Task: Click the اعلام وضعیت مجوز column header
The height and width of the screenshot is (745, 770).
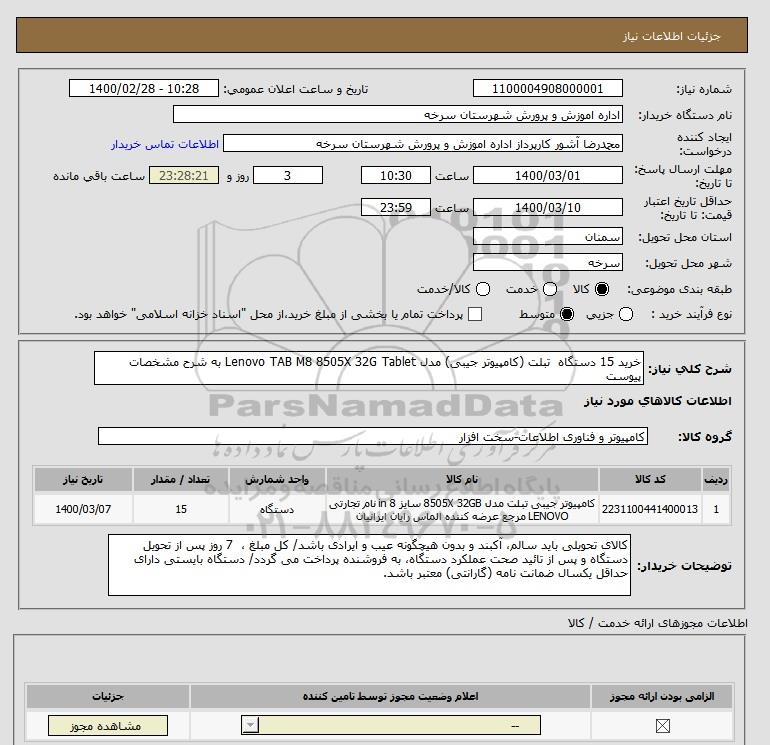Action: (390, 696)
